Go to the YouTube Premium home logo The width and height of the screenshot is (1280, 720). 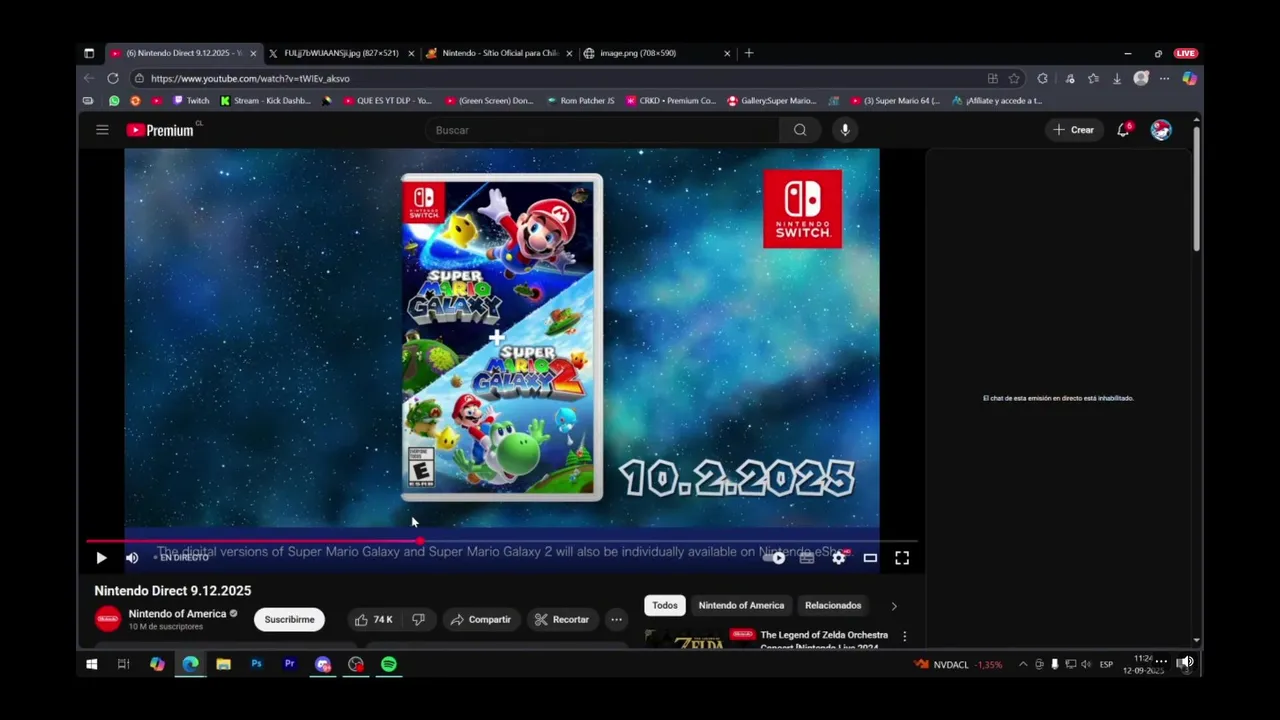tap(160, 130)
